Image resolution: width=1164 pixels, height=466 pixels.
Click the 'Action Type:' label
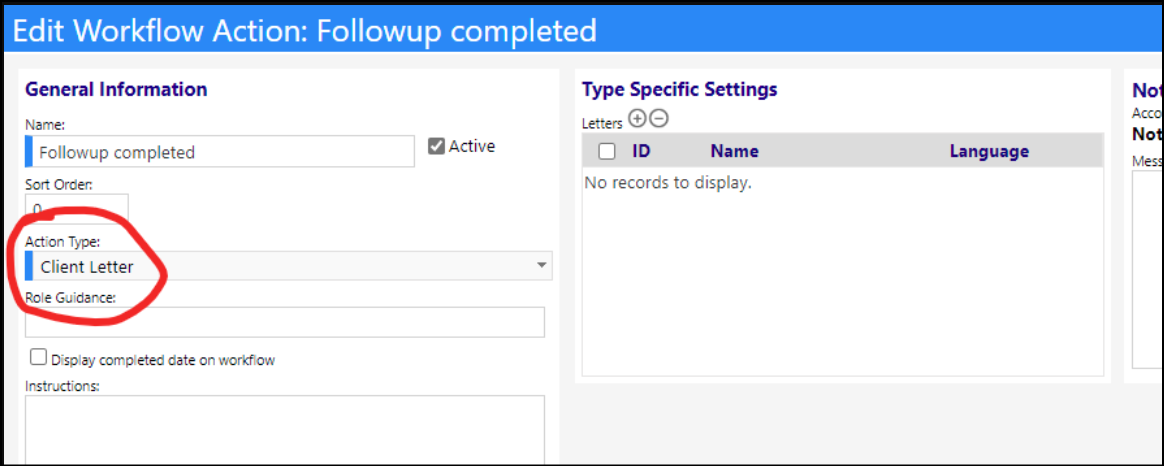pos(62,242)
